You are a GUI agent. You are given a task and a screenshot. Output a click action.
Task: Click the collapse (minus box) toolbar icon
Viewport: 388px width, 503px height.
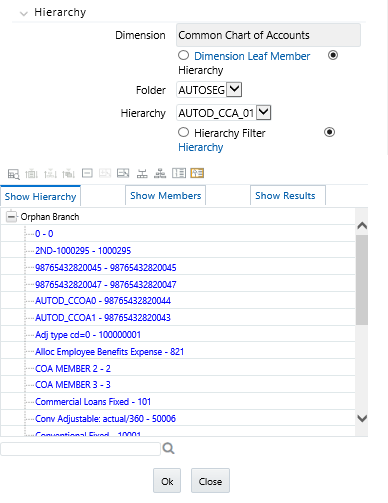tap(87, 173)
